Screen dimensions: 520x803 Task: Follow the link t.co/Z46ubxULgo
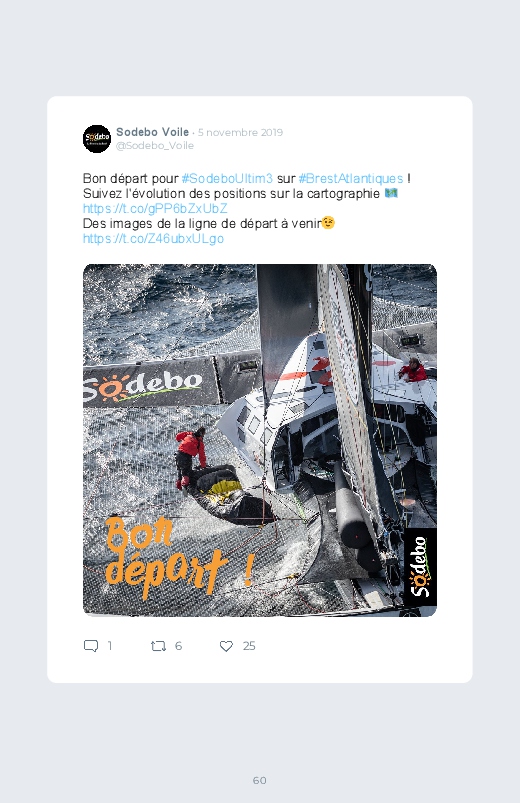(154, 239)
